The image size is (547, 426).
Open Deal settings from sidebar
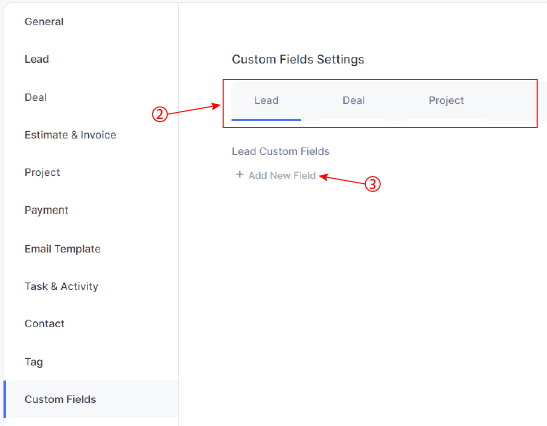point(36,97)
